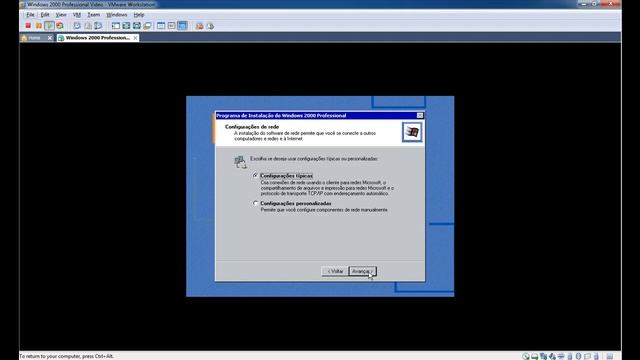Click the 'Permite que você configure componentes' description
The image size is (640, 360).
point(324,210)
